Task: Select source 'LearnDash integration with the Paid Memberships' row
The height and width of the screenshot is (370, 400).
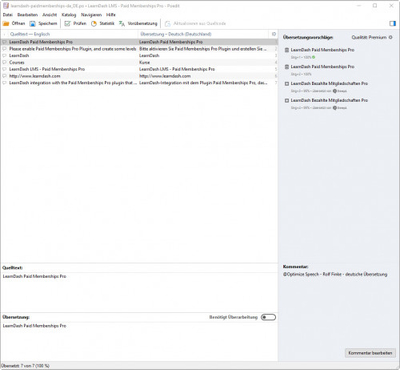Action: (x=73, y=83)
